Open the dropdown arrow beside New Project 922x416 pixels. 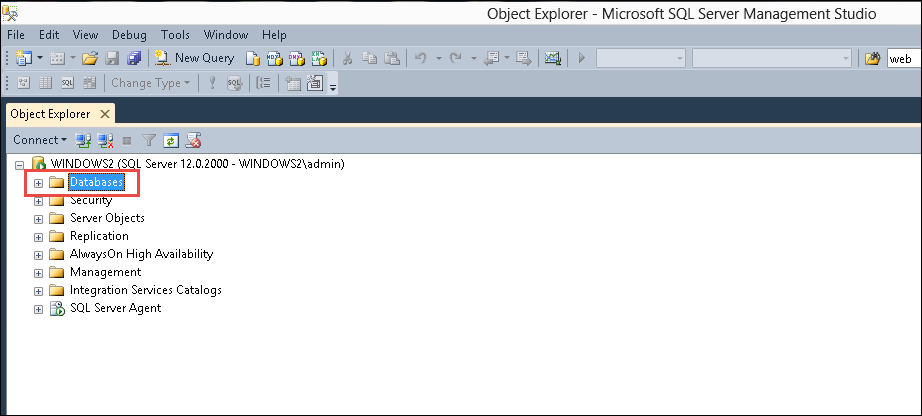(40, 58)
